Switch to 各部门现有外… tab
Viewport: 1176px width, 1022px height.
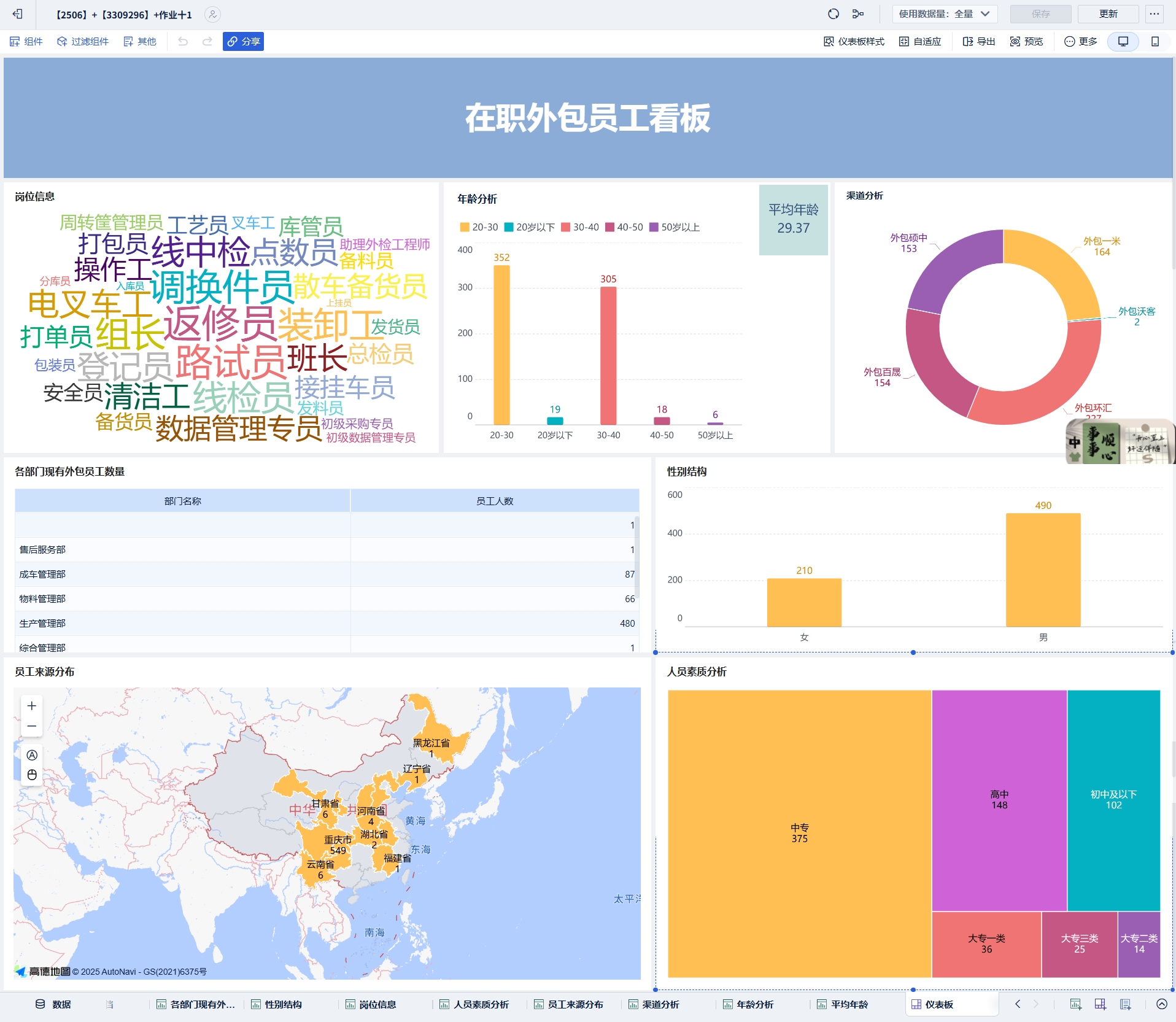[195, 1004]
